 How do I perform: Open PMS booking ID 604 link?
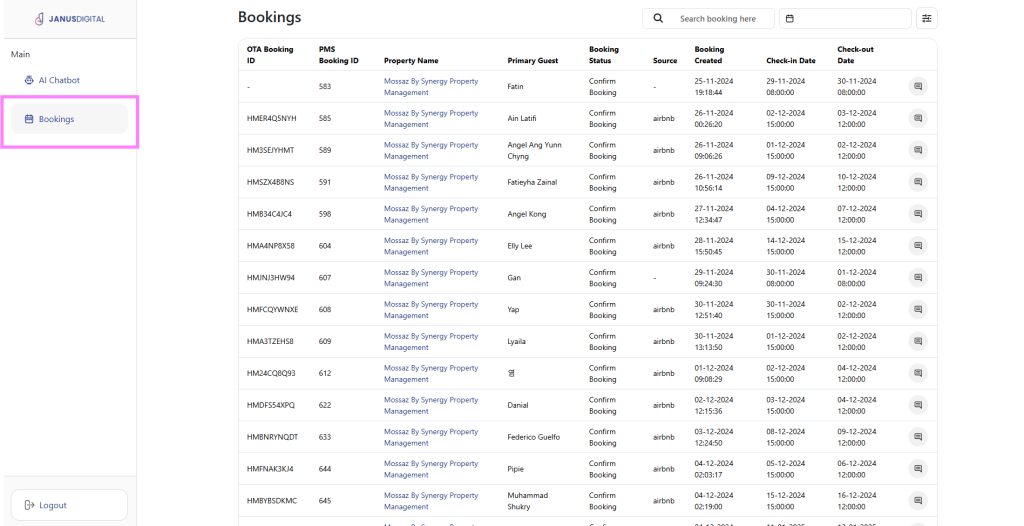pyautogui.click(x=325, y=246)
